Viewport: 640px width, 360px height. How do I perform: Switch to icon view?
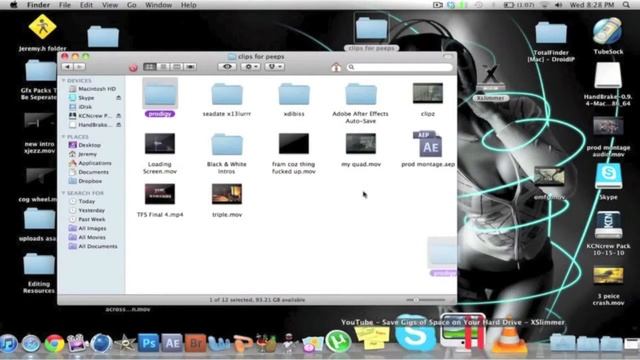point(149,67)
